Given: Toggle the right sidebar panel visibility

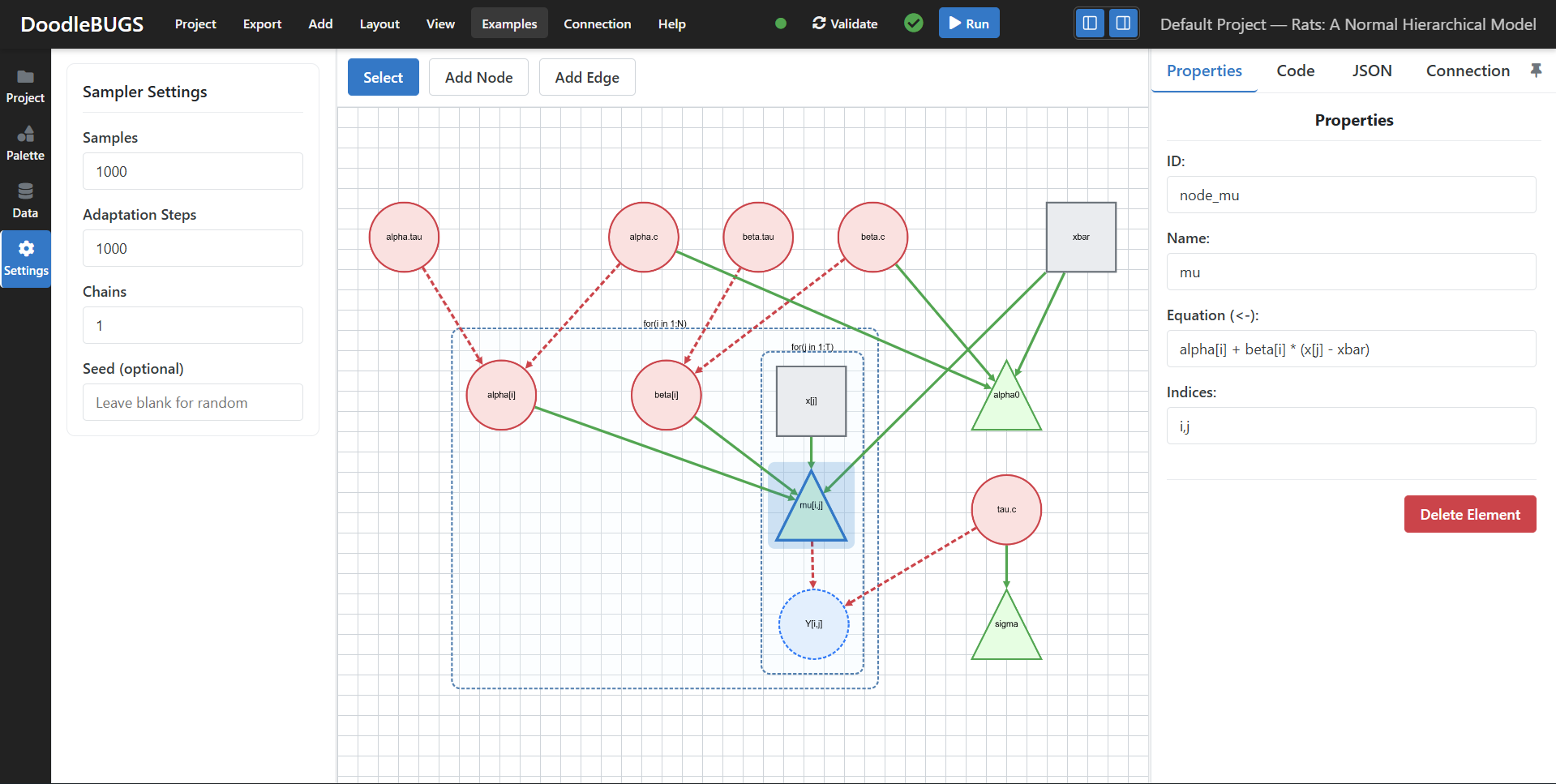Looking at the screenshot, I should (1123, 24).
